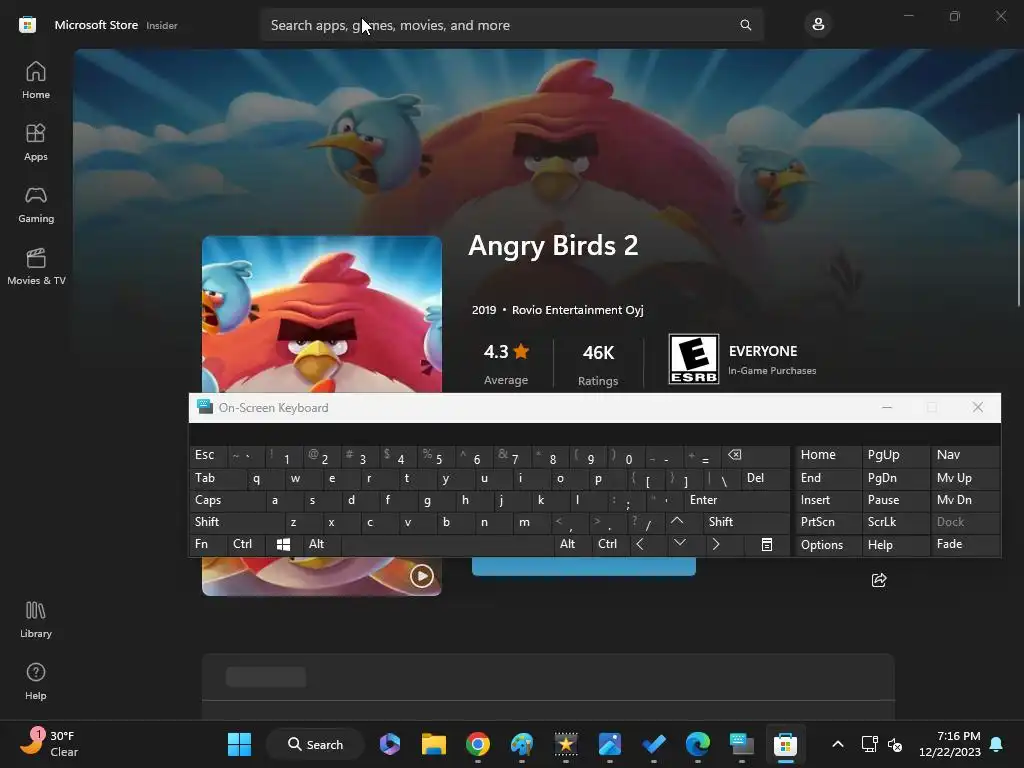This screenshot has height=768, width=1024.
Task: Click the Microsoft Store logo icon
Action: (x=27, y=25)
